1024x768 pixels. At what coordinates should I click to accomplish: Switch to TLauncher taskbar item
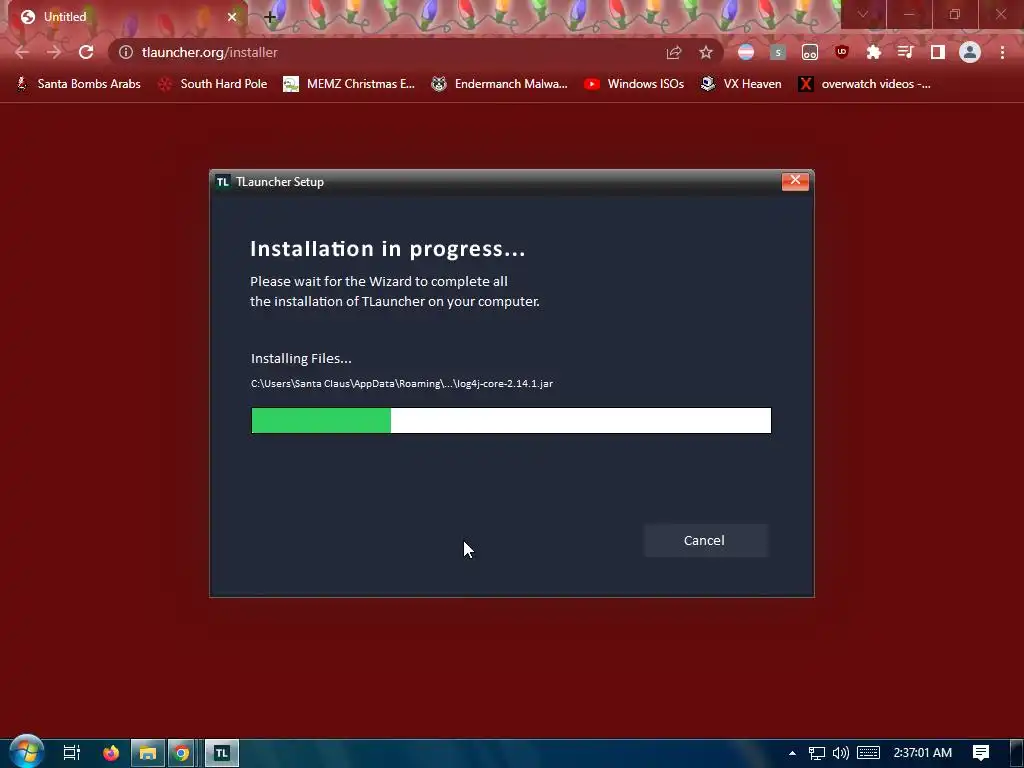click(x=222, y=753)
